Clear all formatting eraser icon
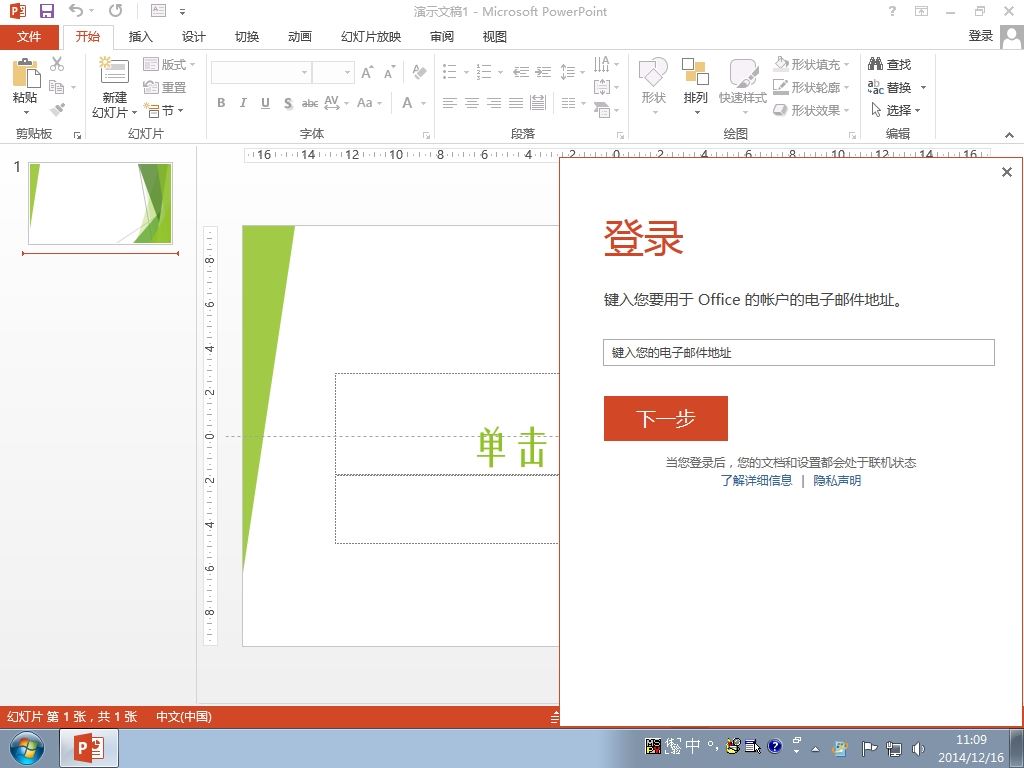Viewport: 1024px width, 768px height. 419,72
